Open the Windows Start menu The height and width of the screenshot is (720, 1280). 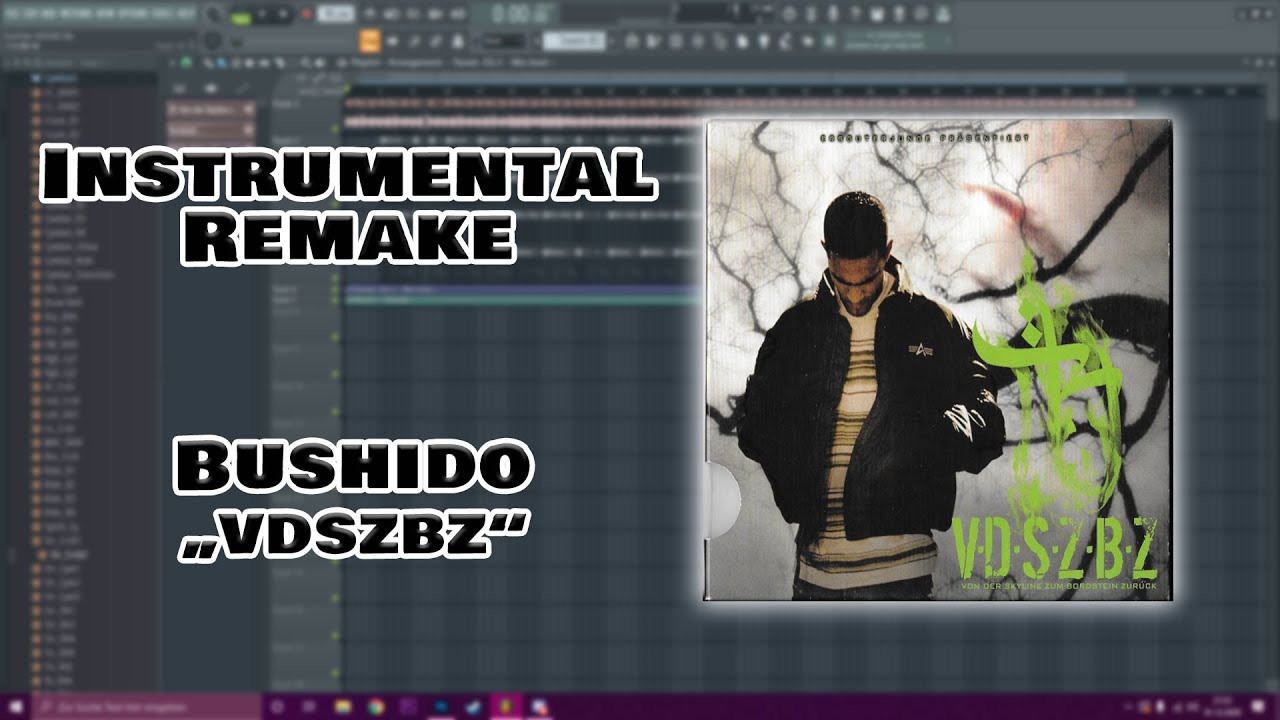[16, 707]
